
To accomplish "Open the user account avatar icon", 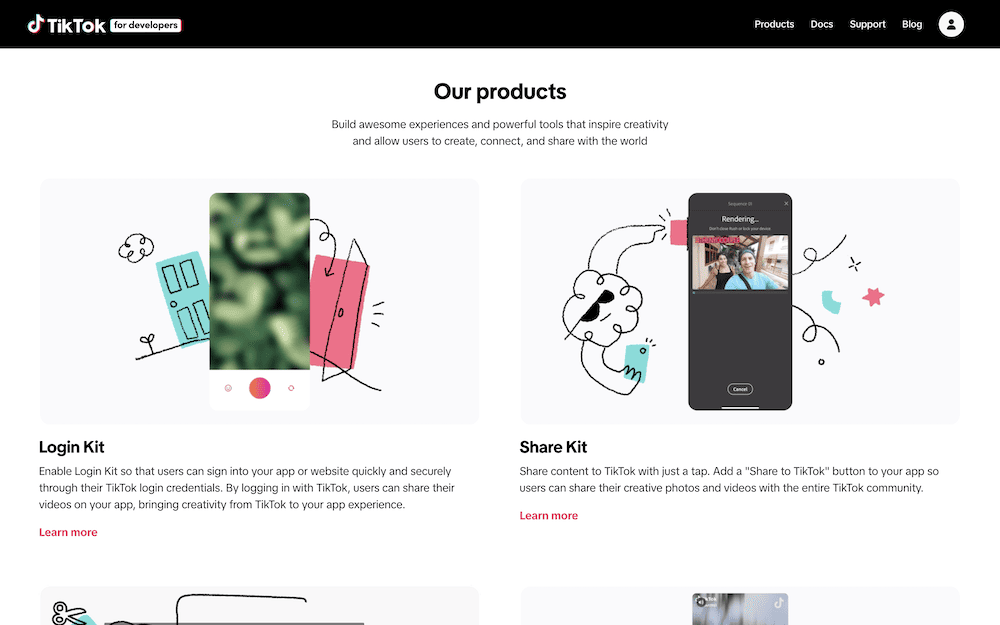I will [951, 24].
